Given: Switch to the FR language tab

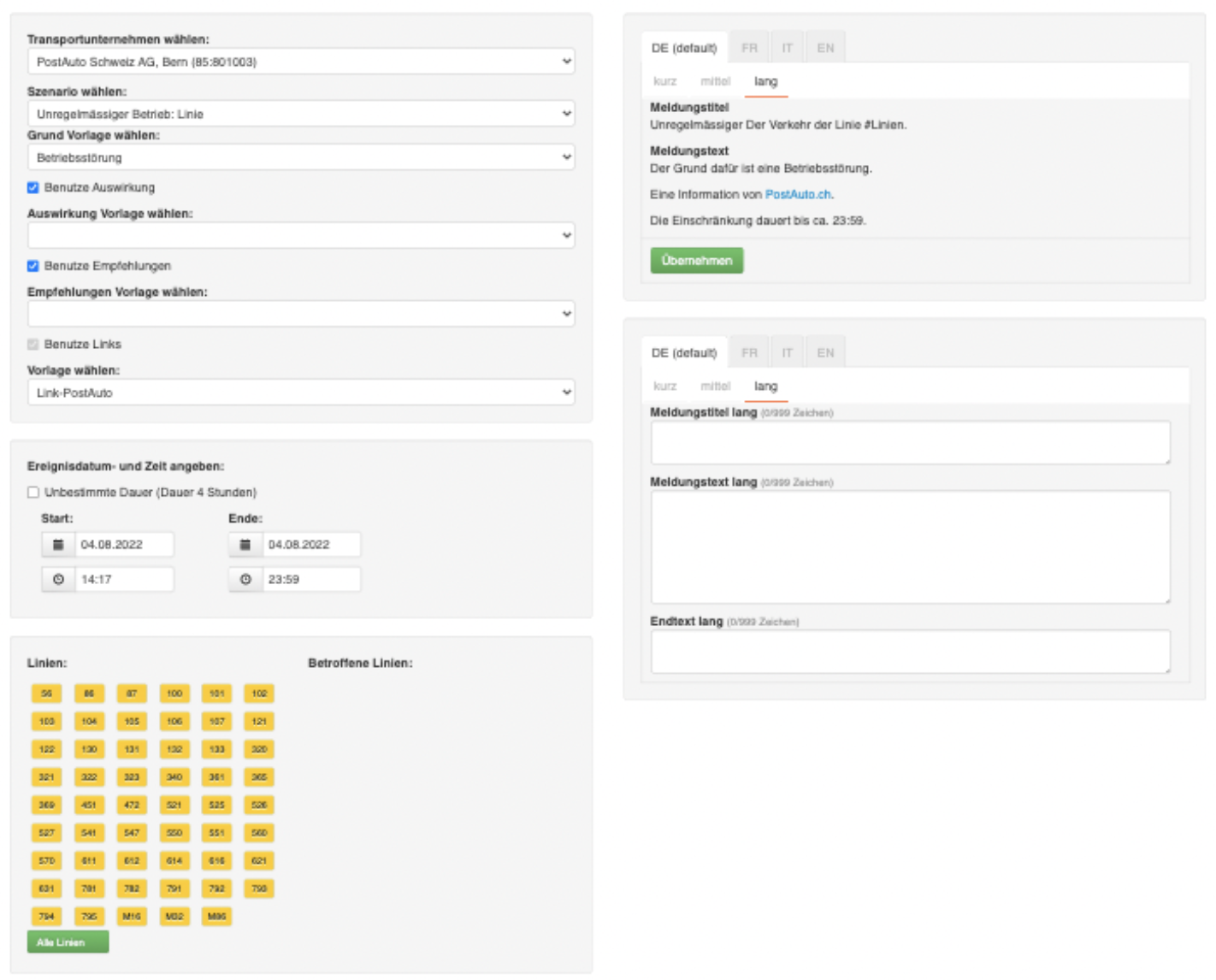Looking at the screenshot, I should (749, 48).
